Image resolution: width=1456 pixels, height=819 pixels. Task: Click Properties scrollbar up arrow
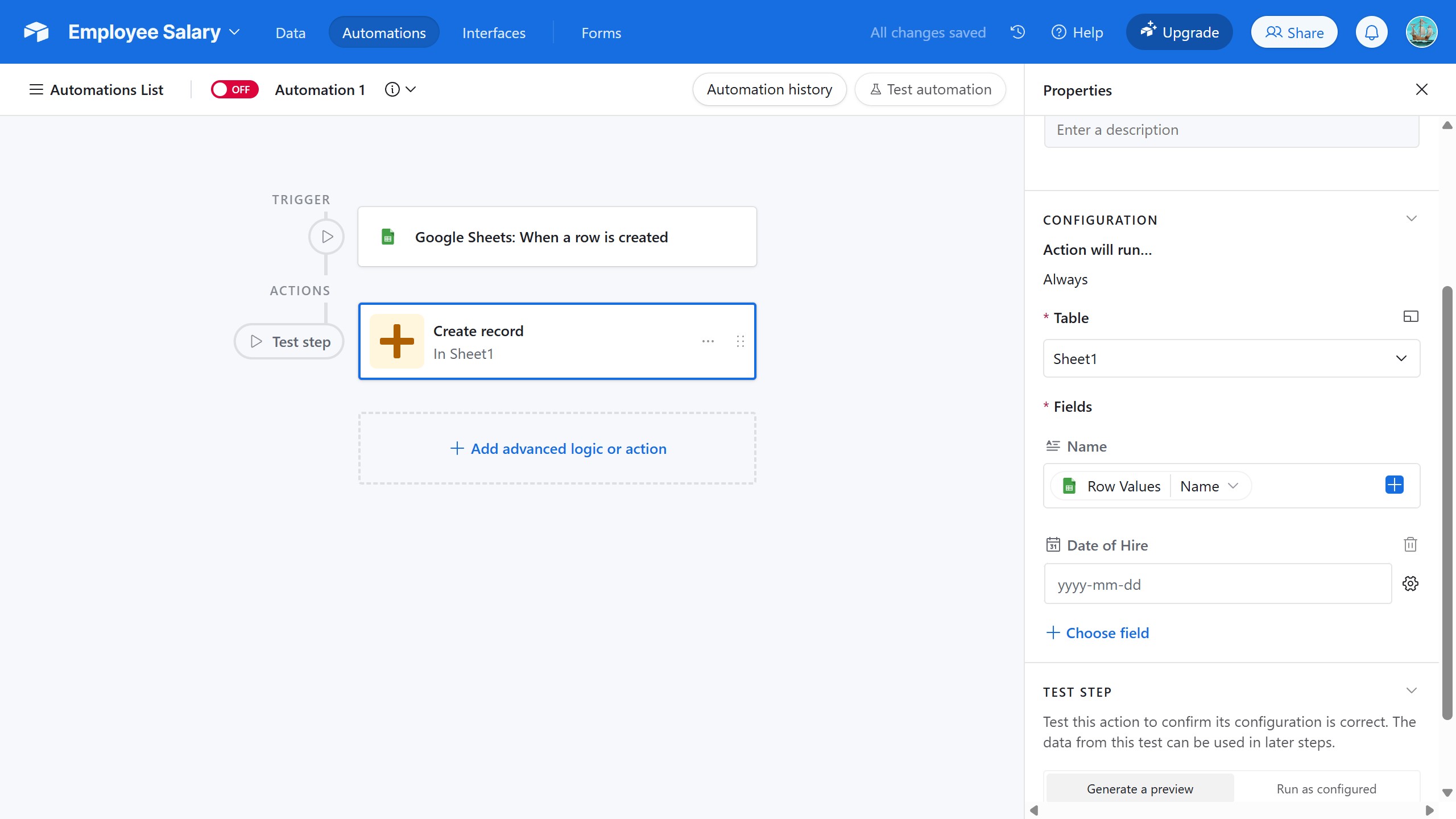[x=1447, y=125]
